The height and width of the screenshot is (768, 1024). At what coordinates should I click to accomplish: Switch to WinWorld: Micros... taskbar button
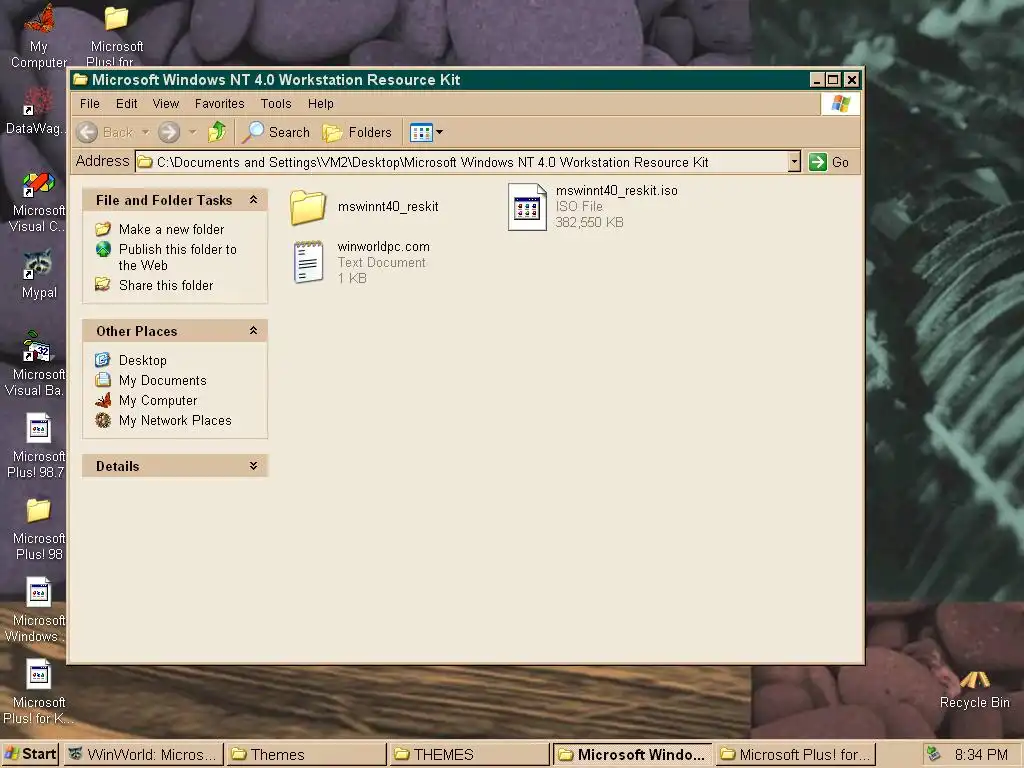(143, 754)
